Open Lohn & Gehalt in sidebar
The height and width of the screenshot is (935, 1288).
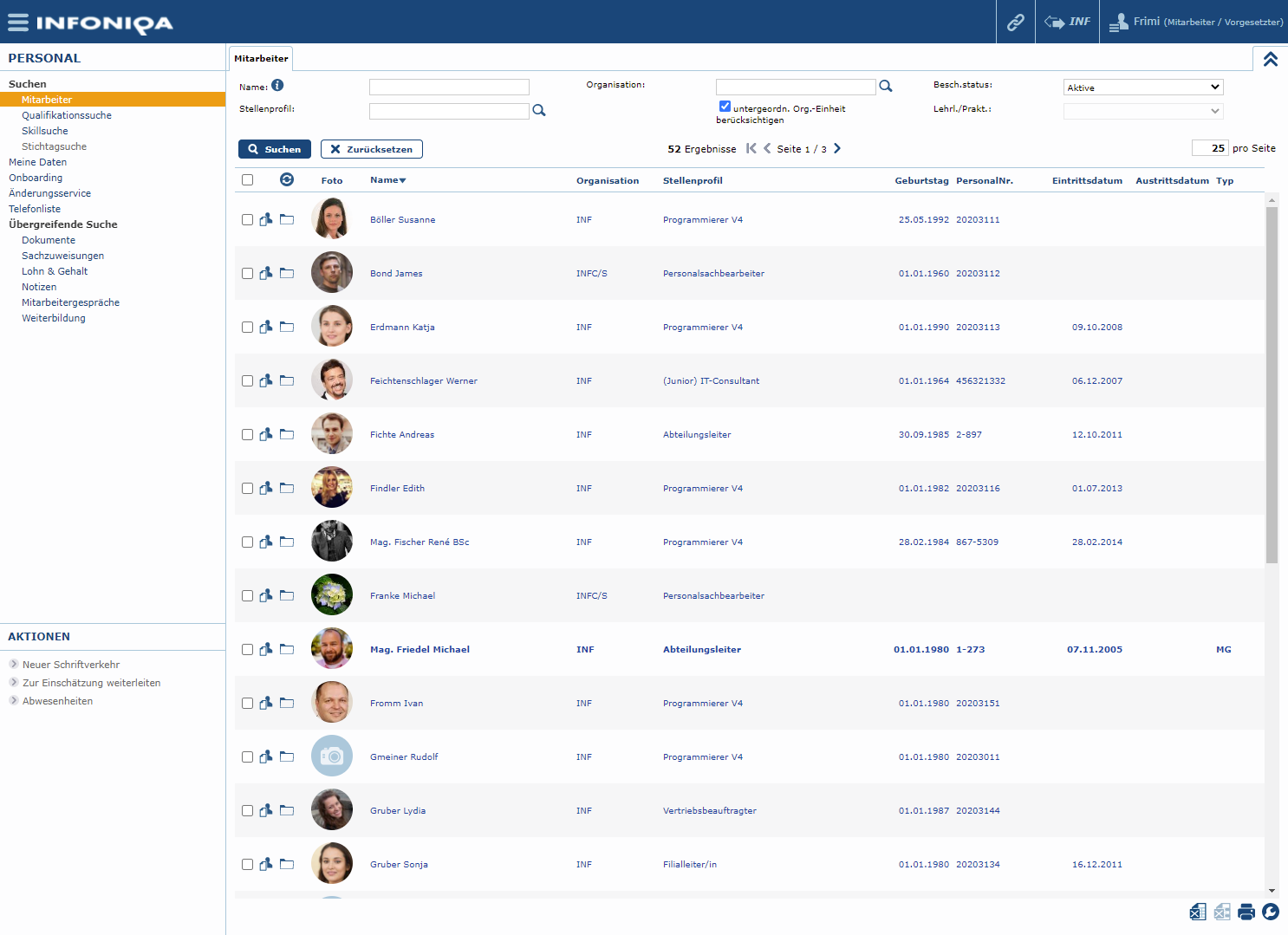(55, 271)
